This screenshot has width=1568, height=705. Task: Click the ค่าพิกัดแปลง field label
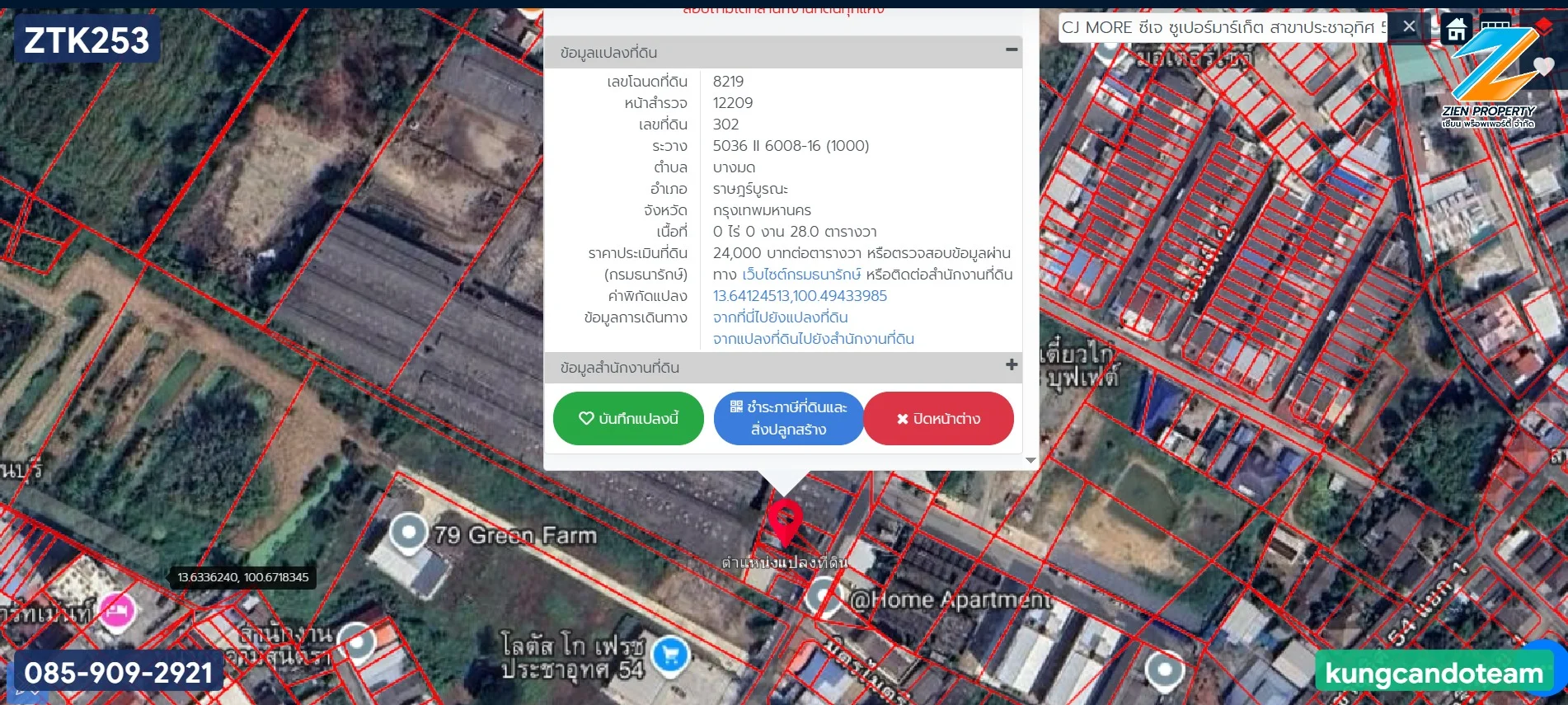[648, 296]
